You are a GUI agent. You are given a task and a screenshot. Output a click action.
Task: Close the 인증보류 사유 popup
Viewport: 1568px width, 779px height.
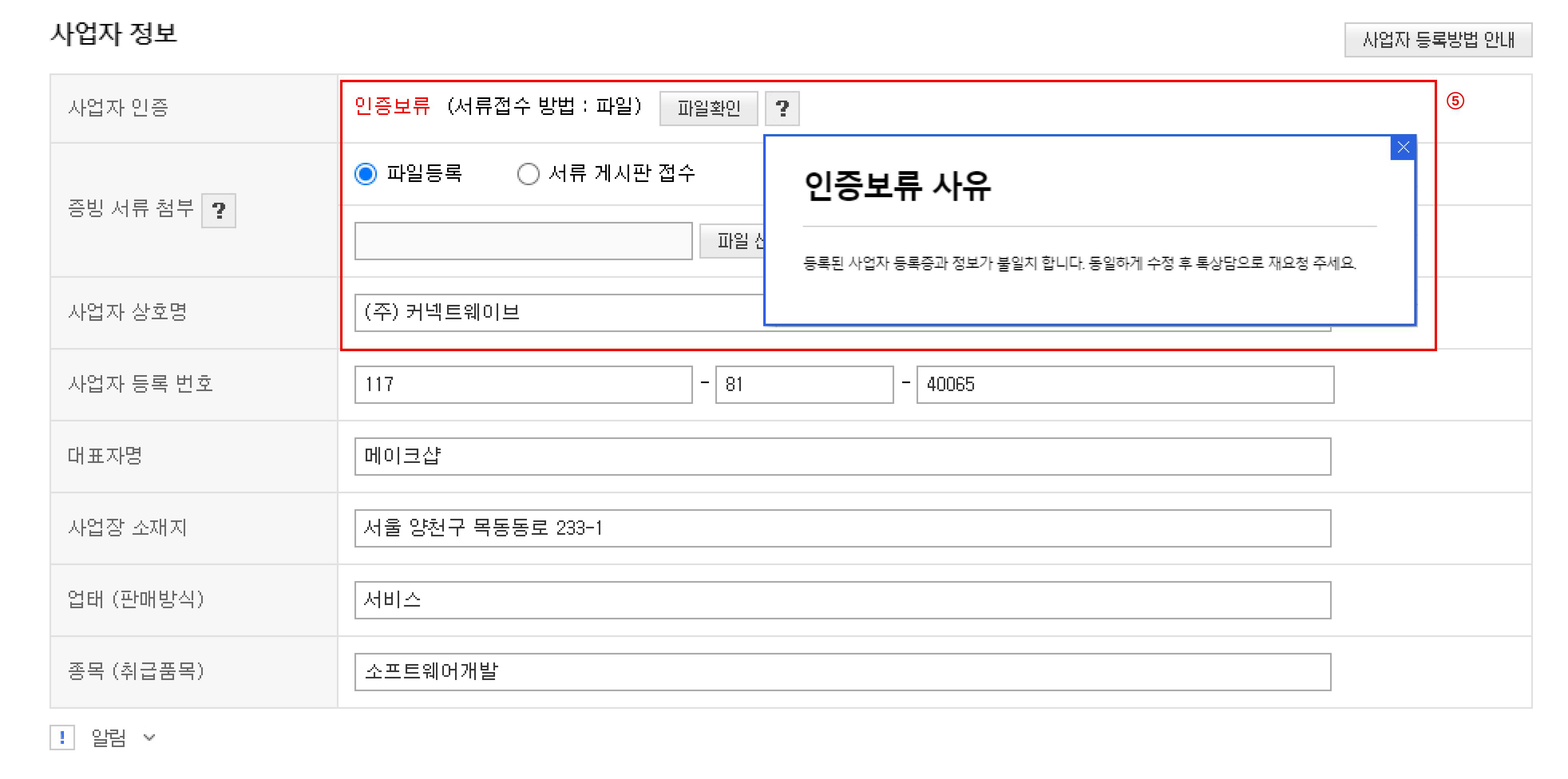click(x=1403, y=147)
